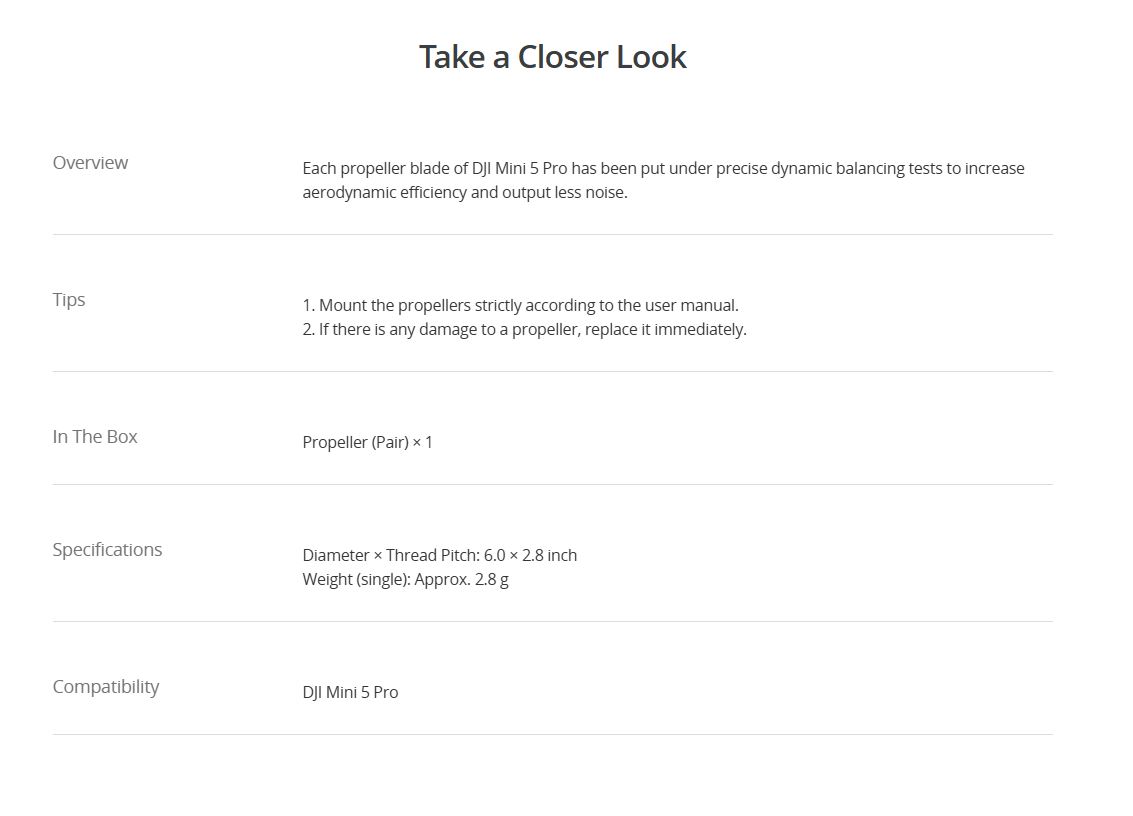Click the divider line below the Tips section
The height and width of the screenshot is (816, 1133).
(552, 372)
